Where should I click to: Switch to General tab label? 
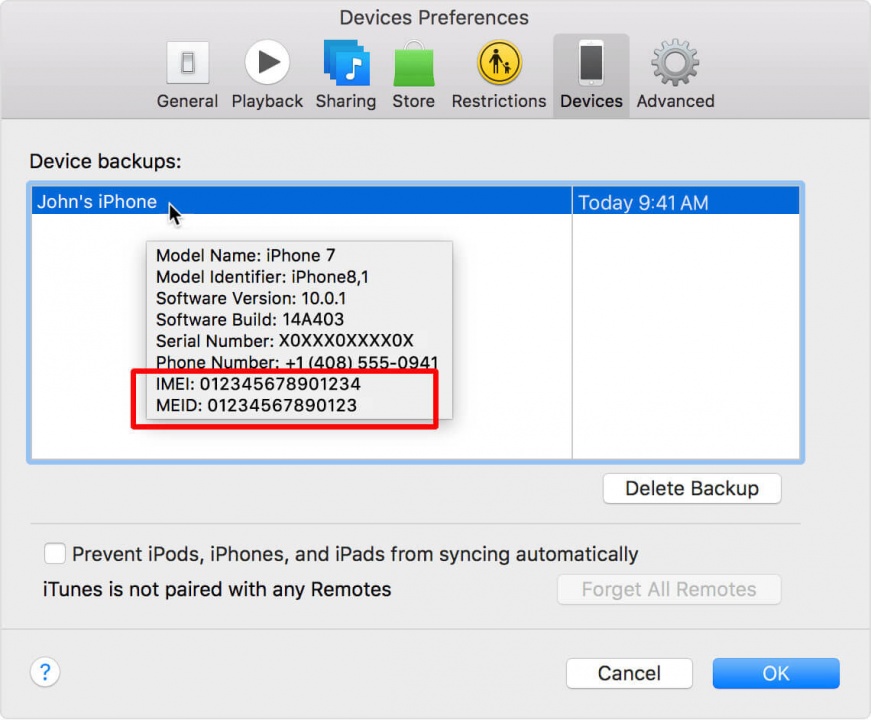pos(187,101)
